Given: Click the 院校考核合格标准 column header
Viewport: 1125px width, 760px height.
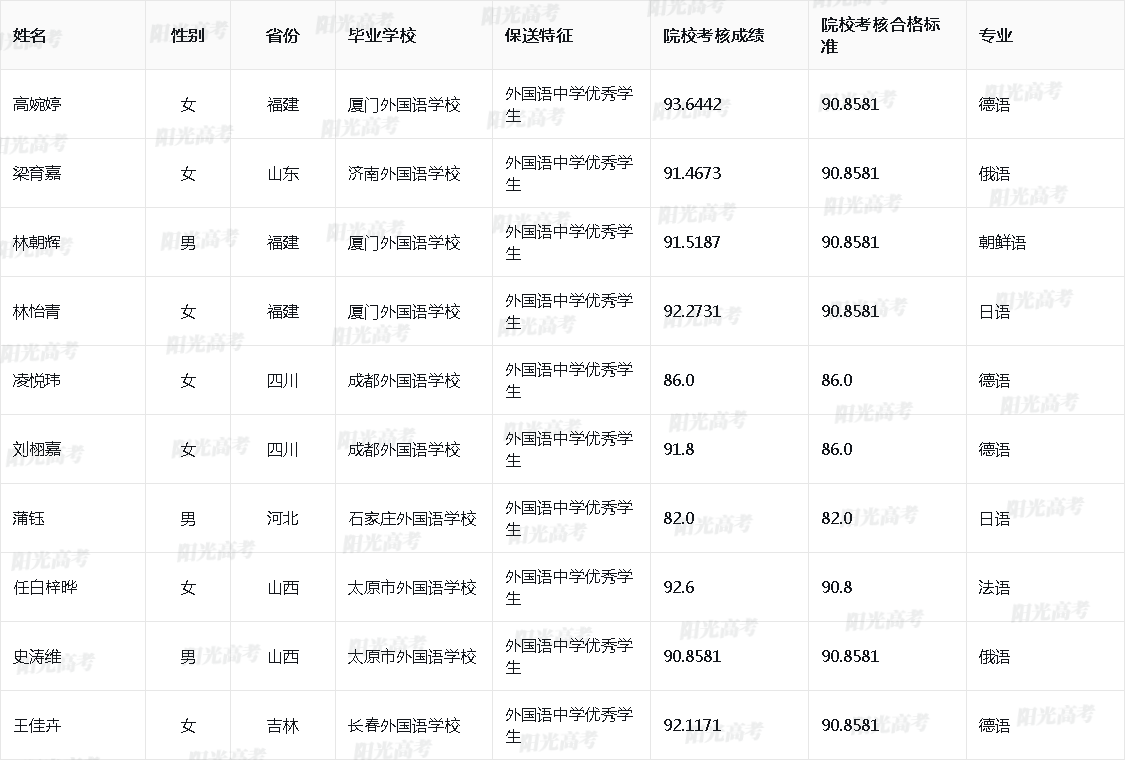Looking at the screenshot, I should (x=881, y=35).
